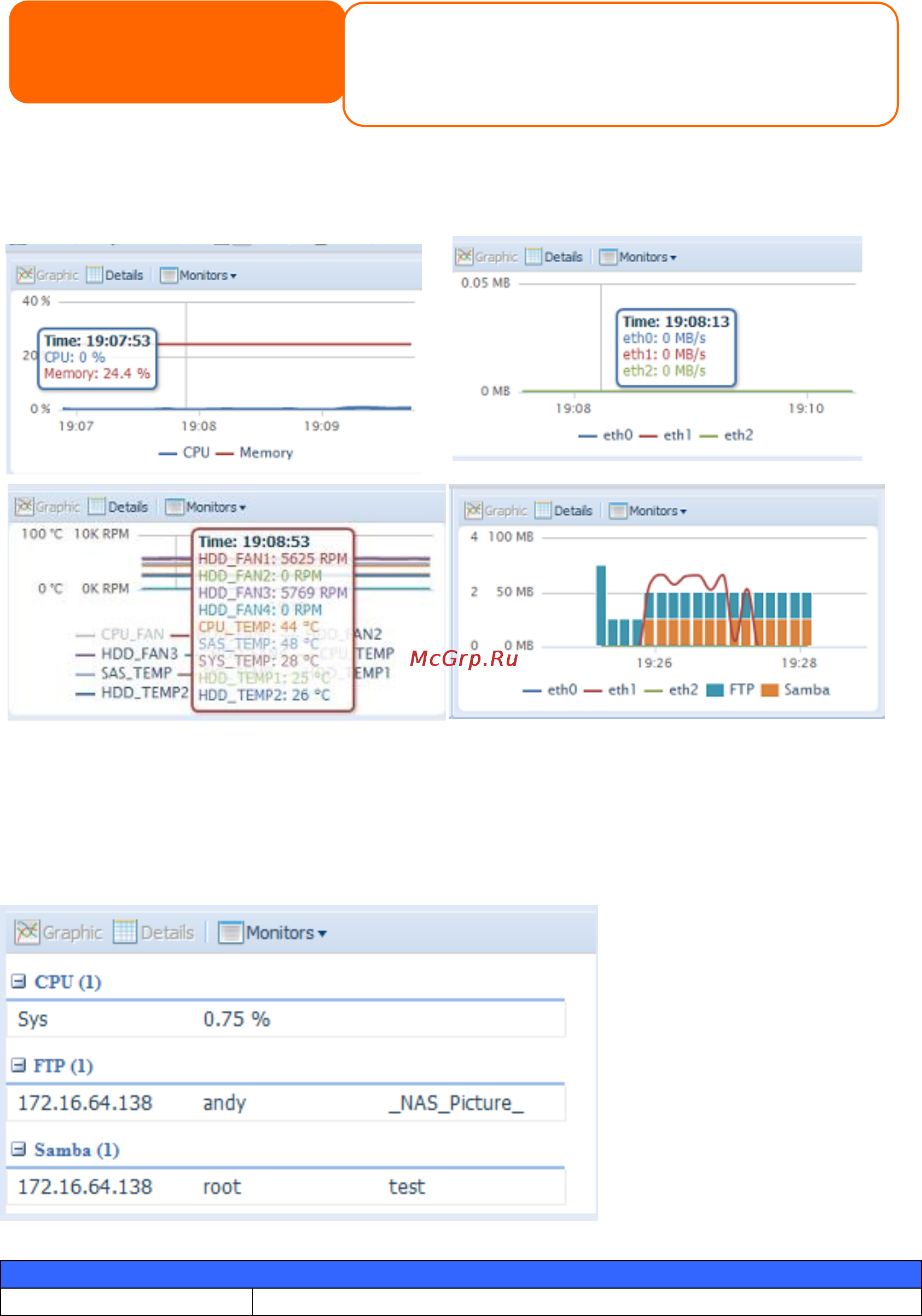Click Graphic icon in FTP Samba panel
The height and width of the screenshot is (1316, 922).
pyautogui.click(x=473, y=510)
